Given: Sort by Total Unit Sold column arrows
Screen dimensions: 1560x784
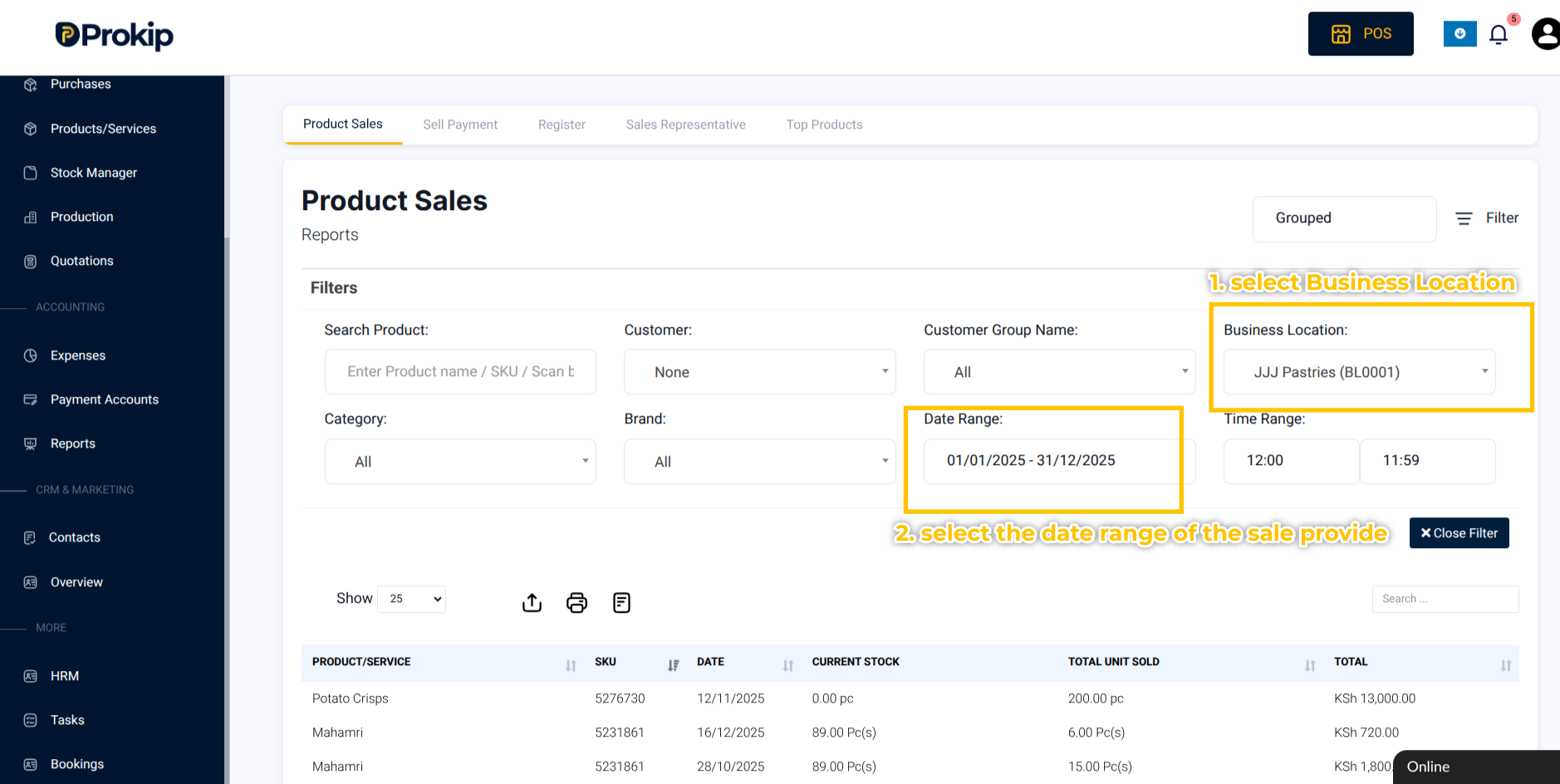Looking at the screenshot, I should (x=1310, y=665).
